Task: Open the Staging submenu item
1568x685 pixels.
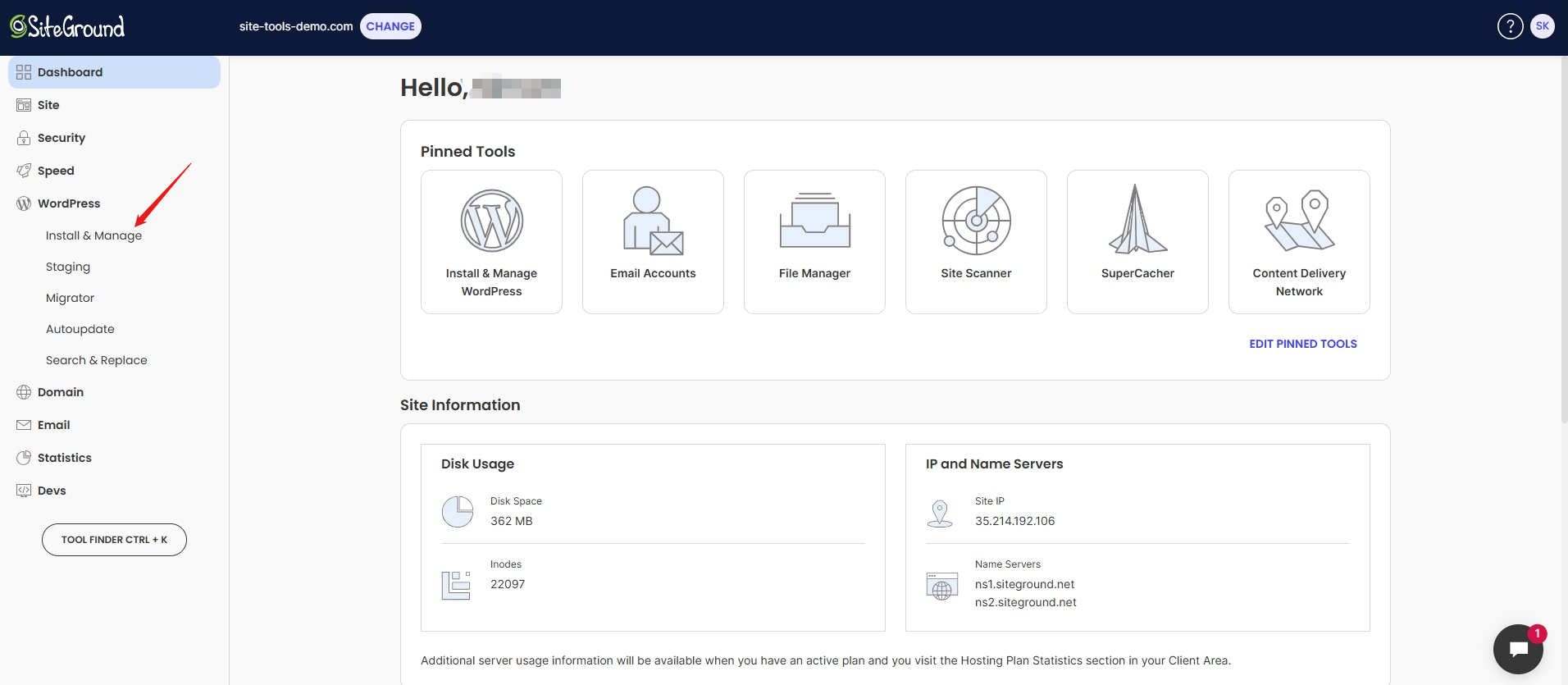Action: pyautogui.click(x=68, y=267)
